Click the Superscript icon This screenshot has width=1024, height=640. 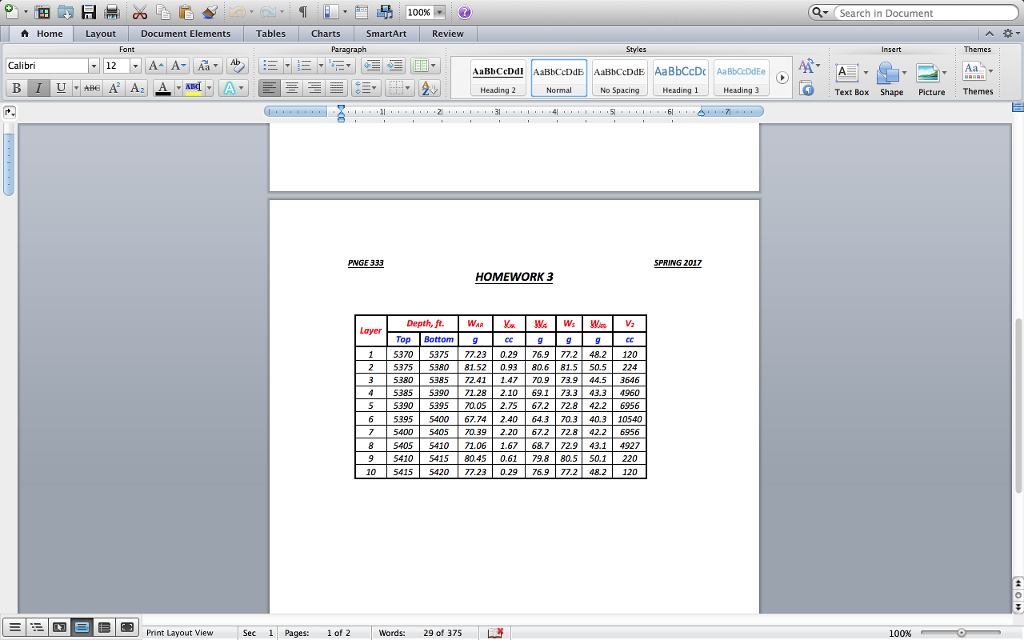pos(115,88)
